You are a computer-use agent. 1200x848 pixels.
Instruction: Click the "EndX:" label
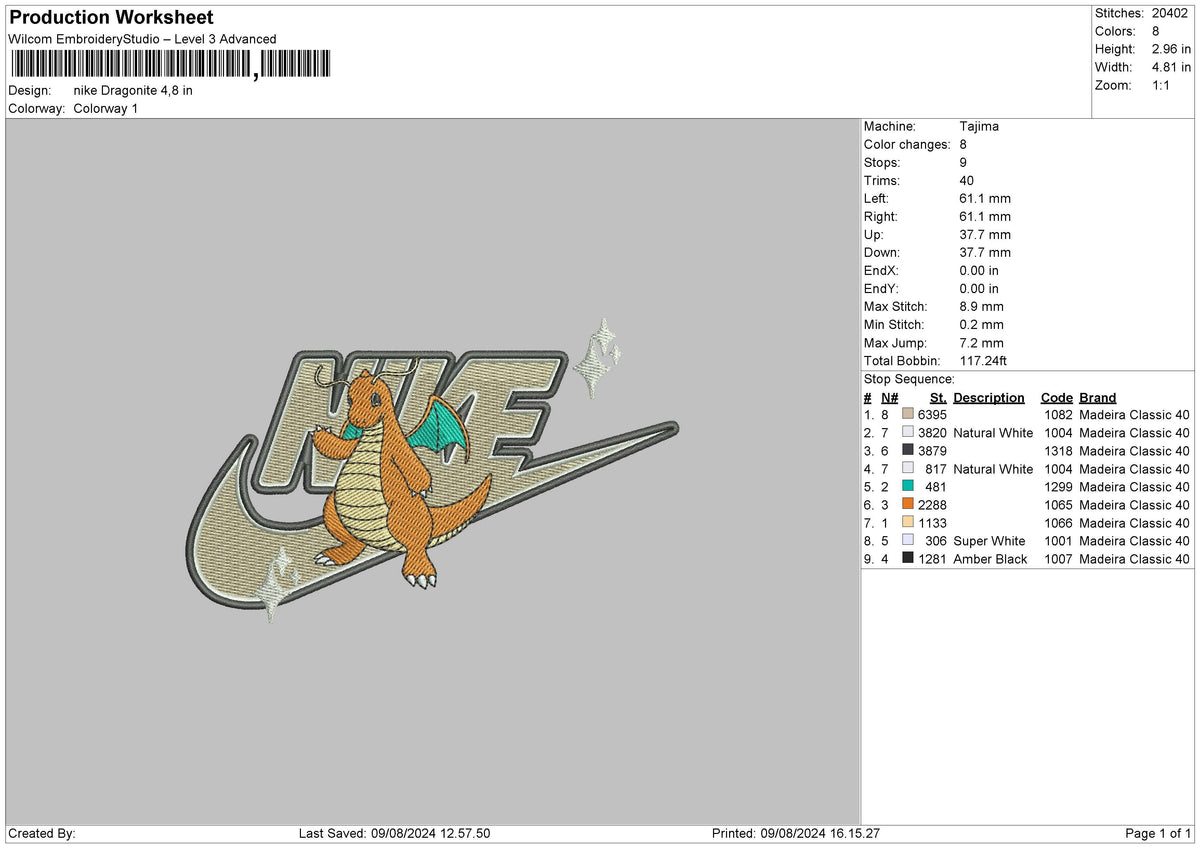(x=882, y=270)
